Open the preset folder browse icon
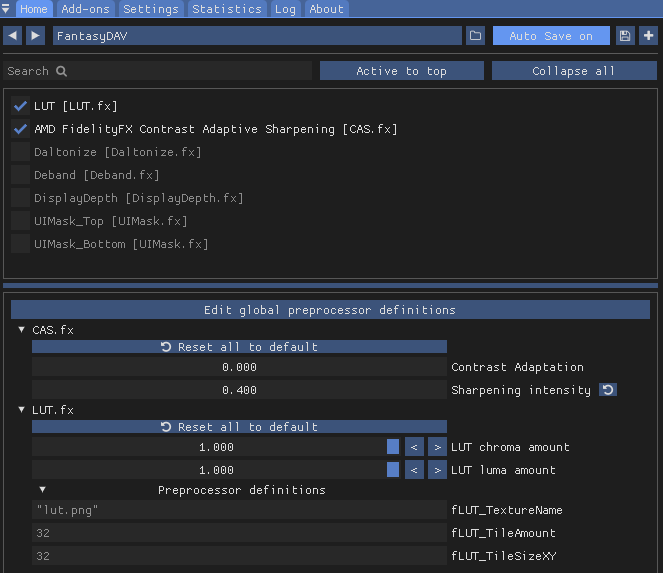 point(475,36)
